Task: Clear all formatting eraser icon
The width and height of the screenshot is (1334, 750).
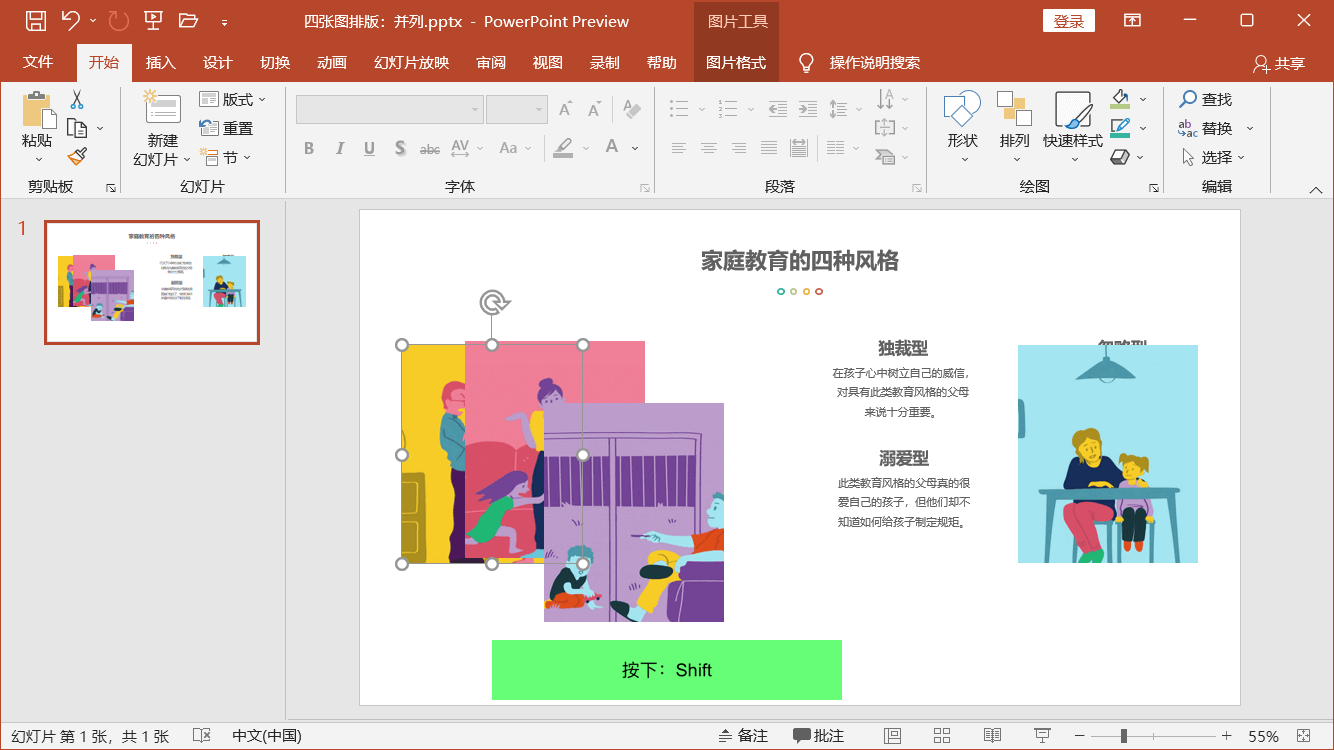Action: [x=631, y=109]
